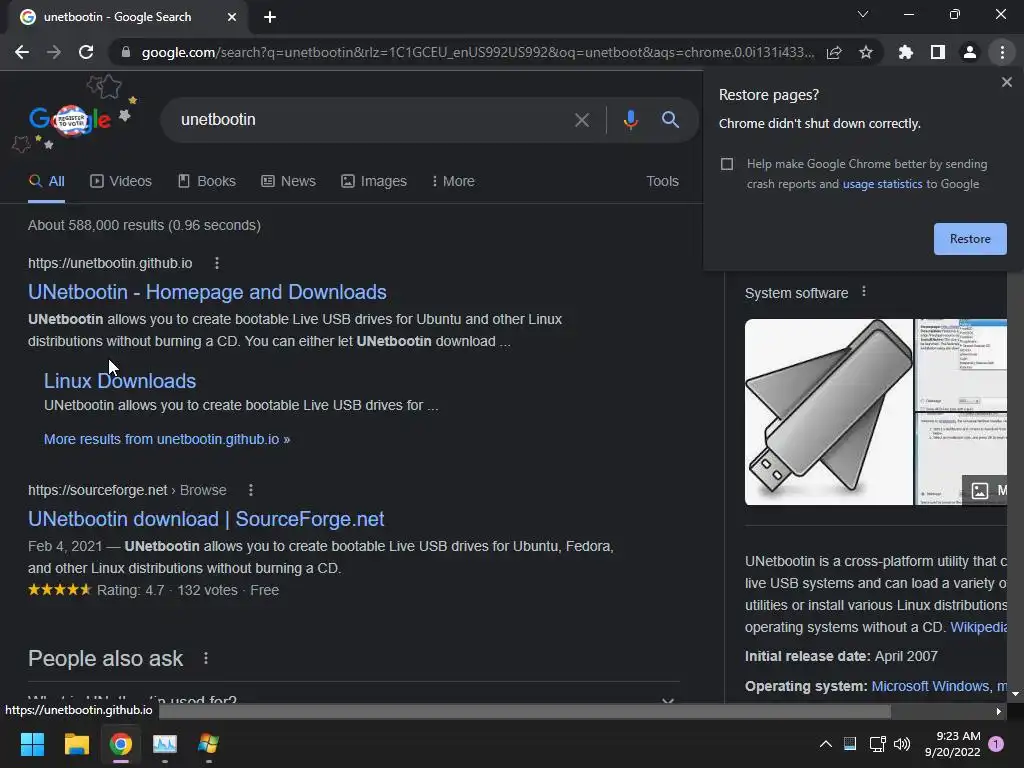1024x768 pixels.
Task: Bookmark this page with the star
Action: click(866, 52)
